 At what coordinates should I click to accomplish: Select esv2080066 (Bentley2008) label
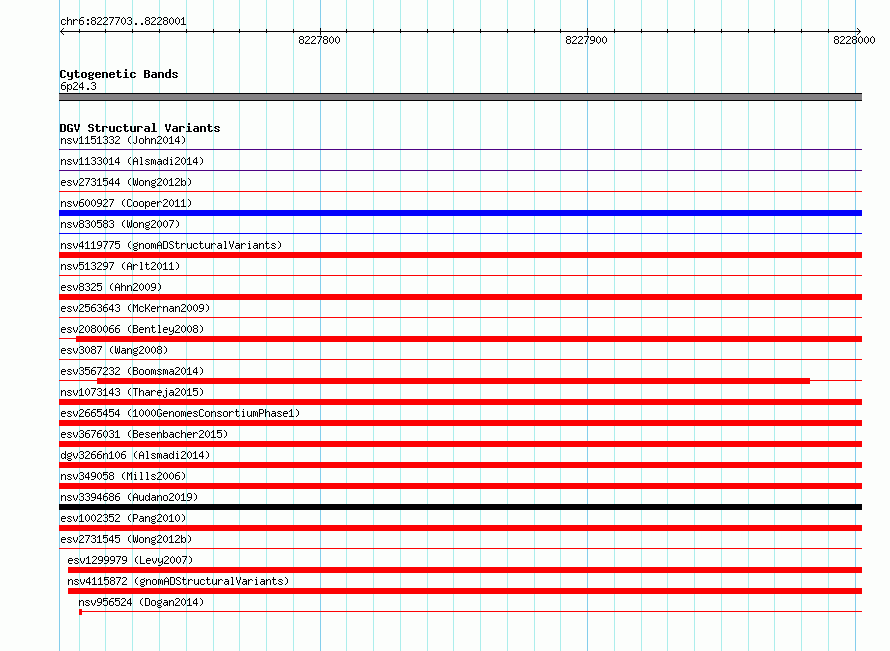[132, 329]
